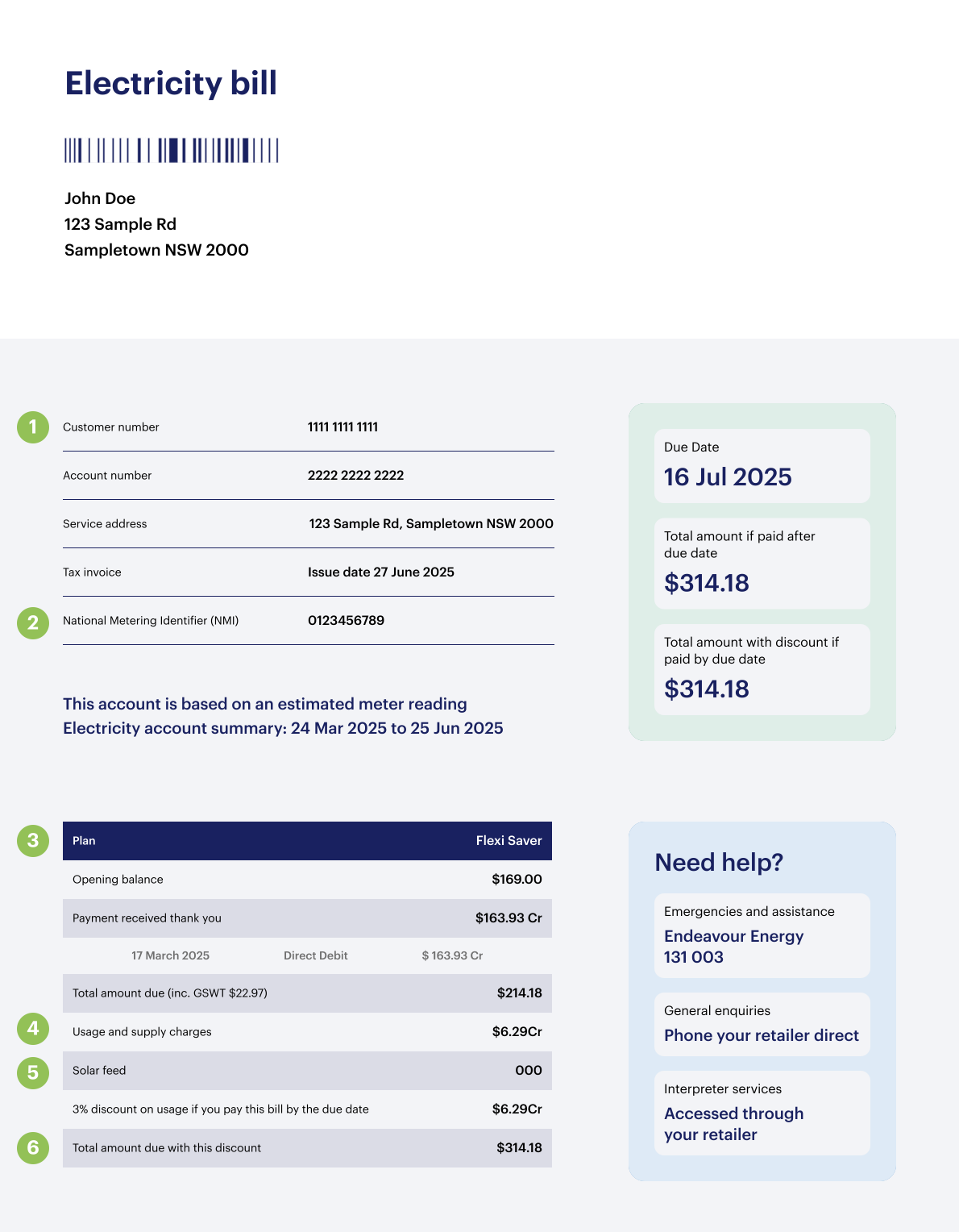Click the Plan Flexi Saver header row
This screenshot has height=1232, width=959.
pyautogui.click(x=307, y=841)
